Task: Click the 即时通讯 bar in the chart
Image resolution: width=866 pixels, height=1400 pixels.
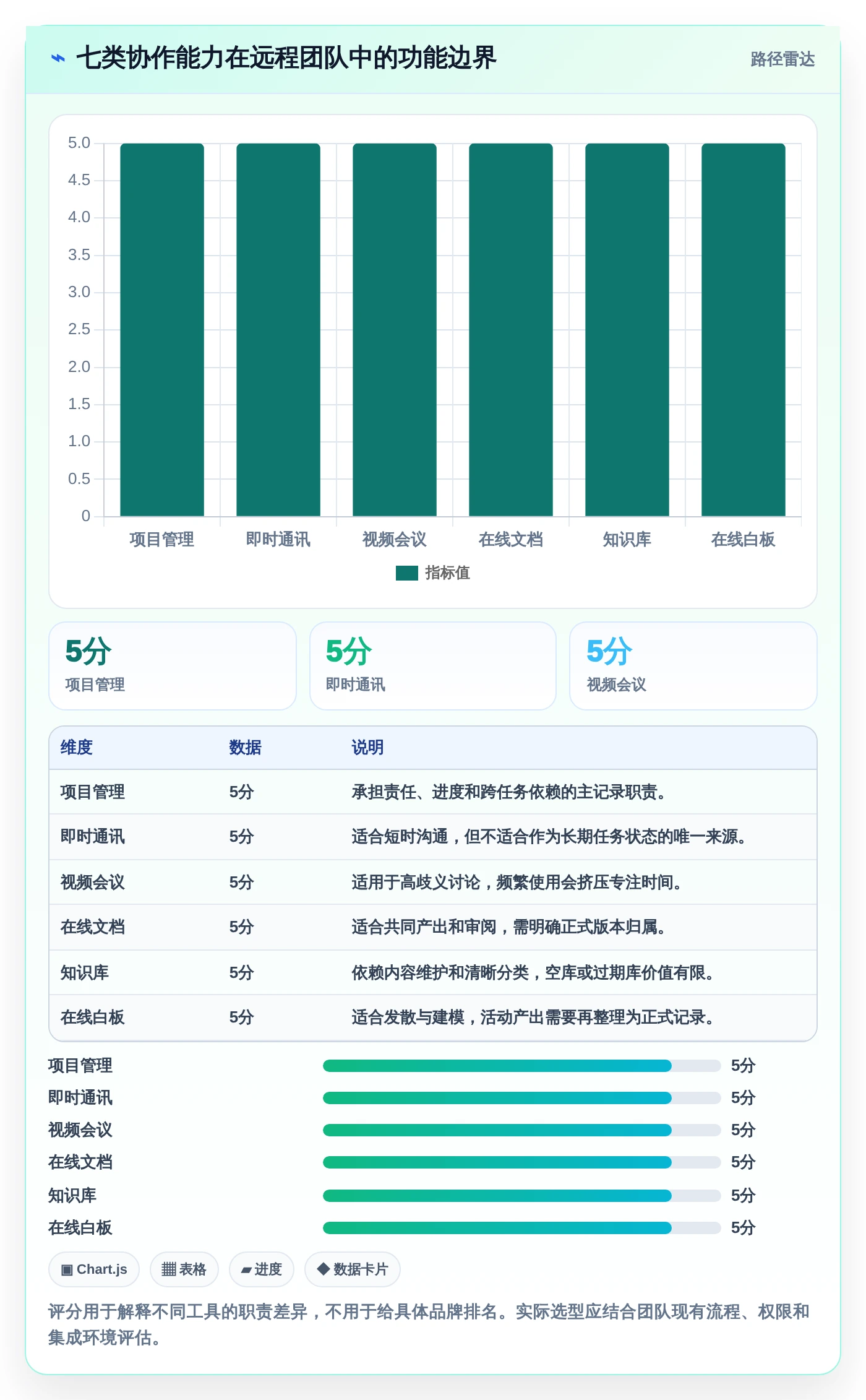Action: click(278, 330)
